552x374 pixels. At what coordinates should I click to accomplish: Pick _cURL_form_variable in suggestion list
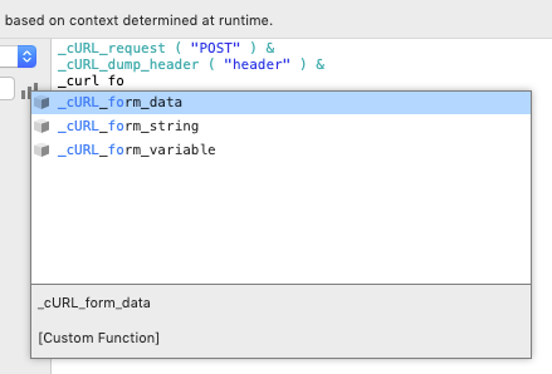(281, 150)
